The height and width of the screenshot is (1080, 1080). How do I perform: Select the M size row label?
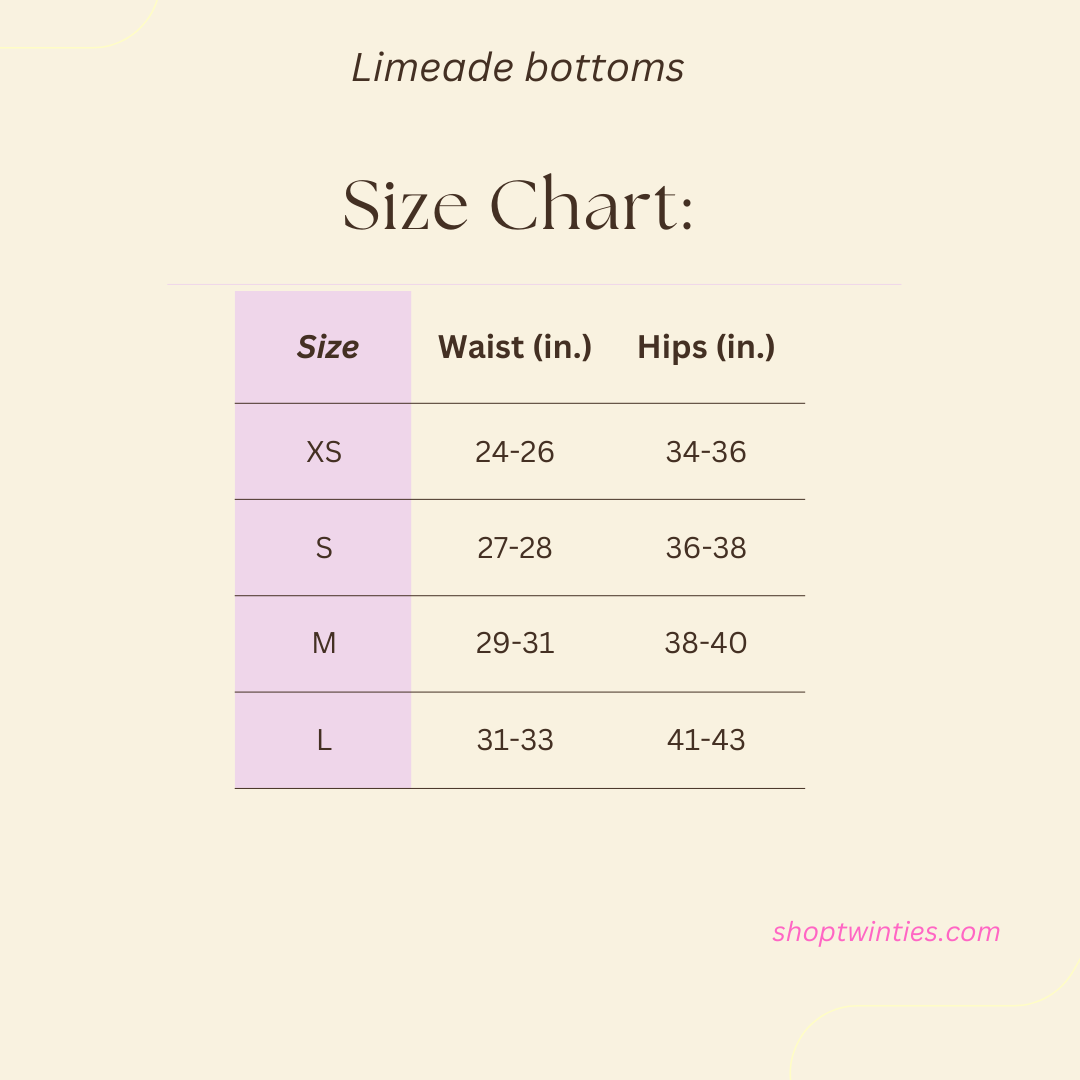point(324,643)
